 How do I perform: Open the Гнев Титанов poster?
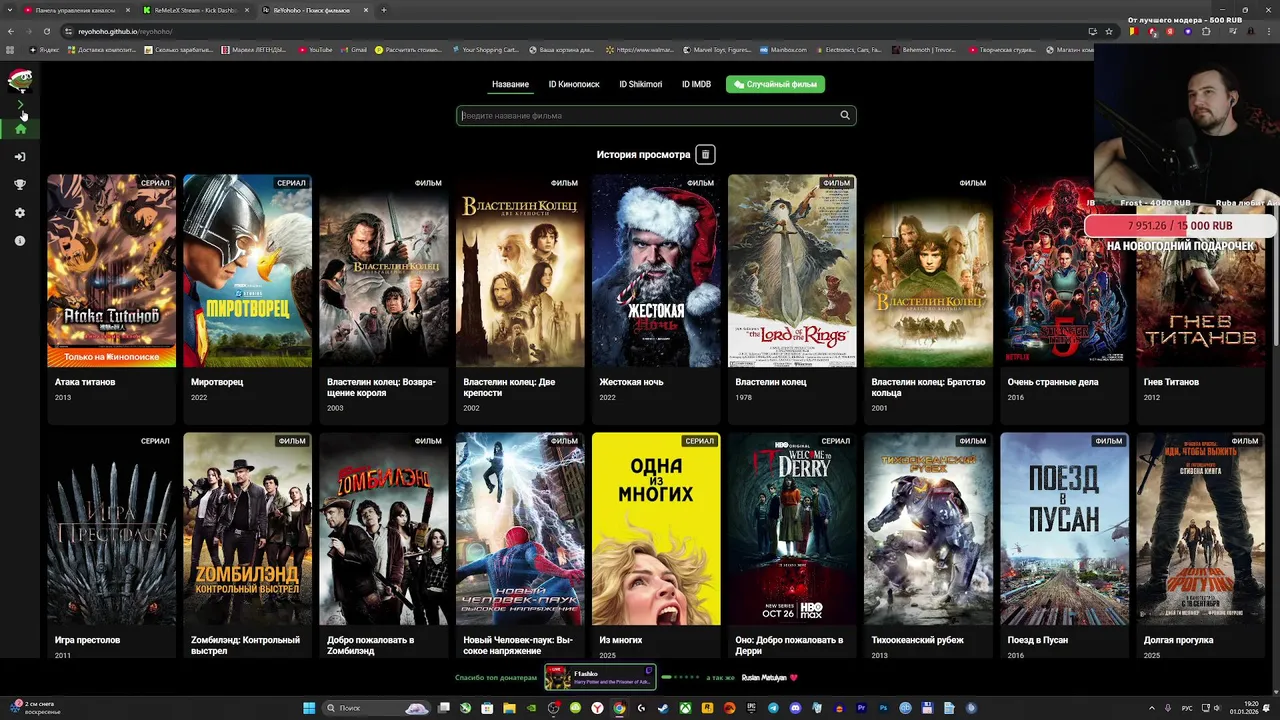pyautogui.click(x=1200, y=270)
